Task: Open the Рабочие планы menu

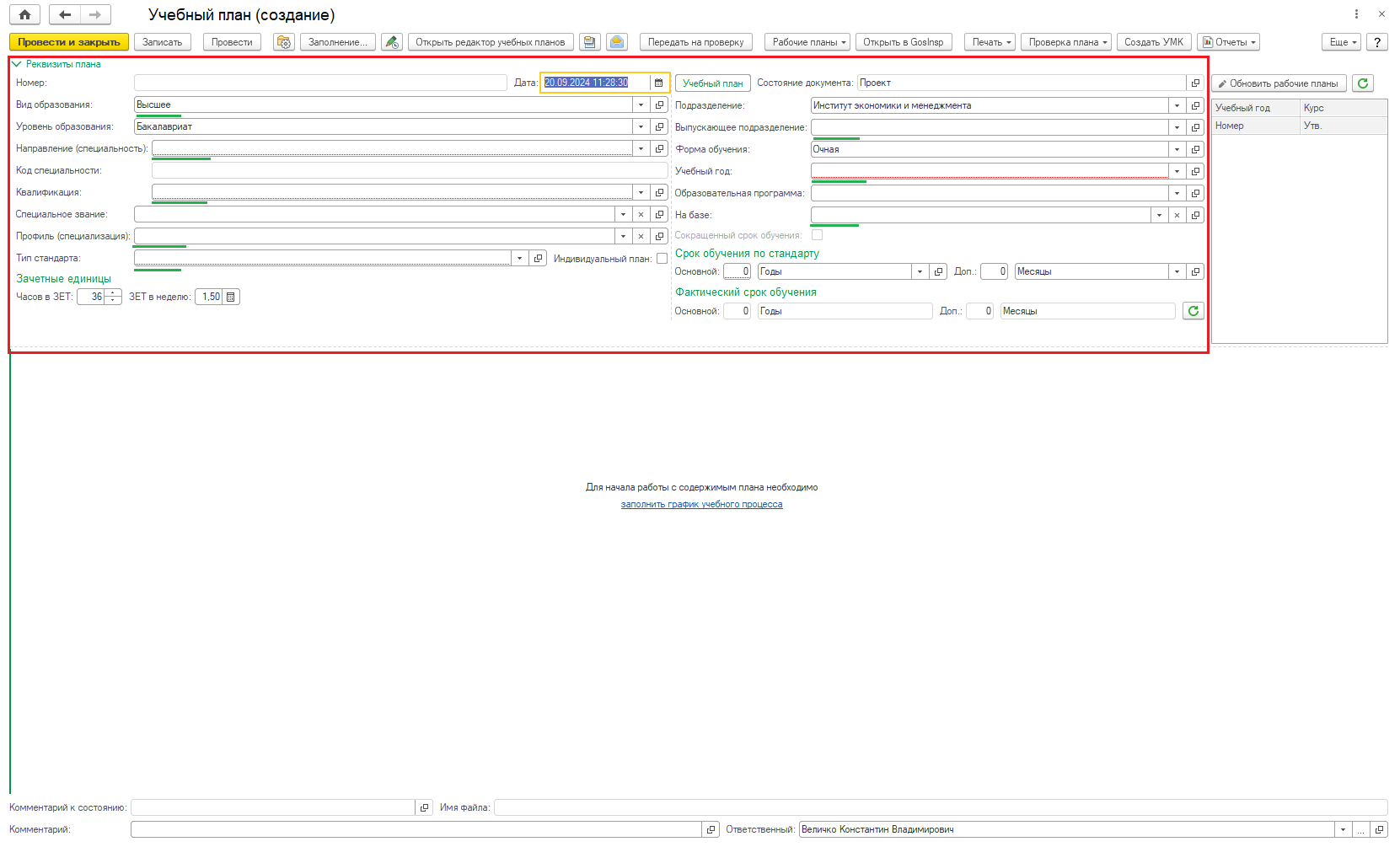Action: click(807, 42)
